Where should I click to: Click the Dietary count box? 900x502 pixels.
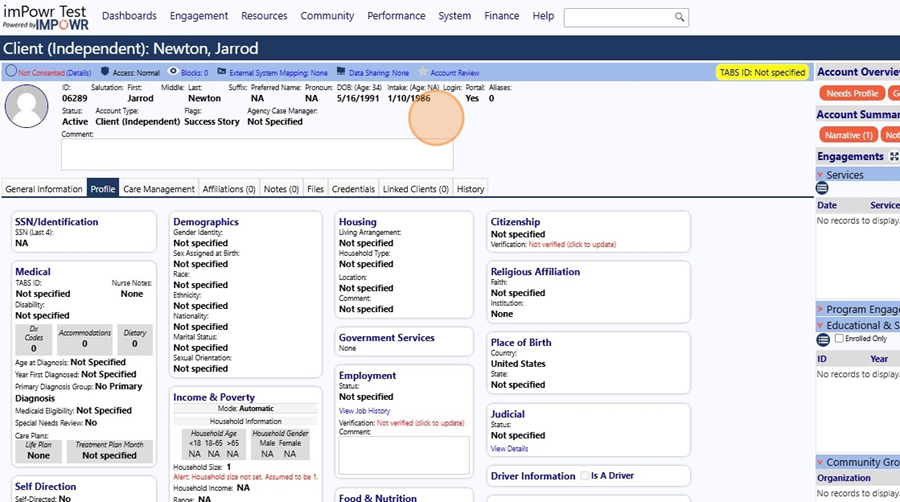(x=135, y=339)
